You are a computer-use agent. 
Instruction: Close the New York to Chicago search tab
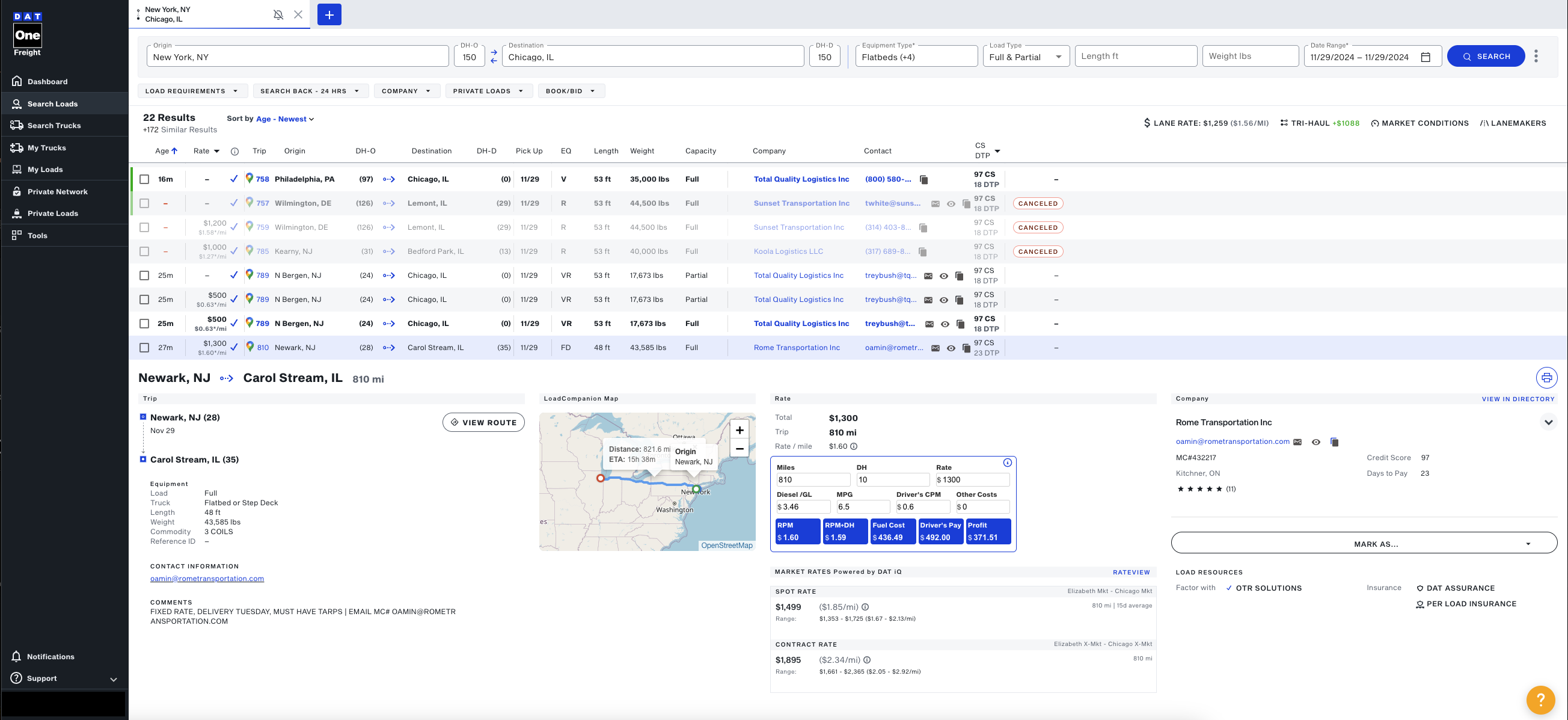pyautogui.click(x=298, y=14)
